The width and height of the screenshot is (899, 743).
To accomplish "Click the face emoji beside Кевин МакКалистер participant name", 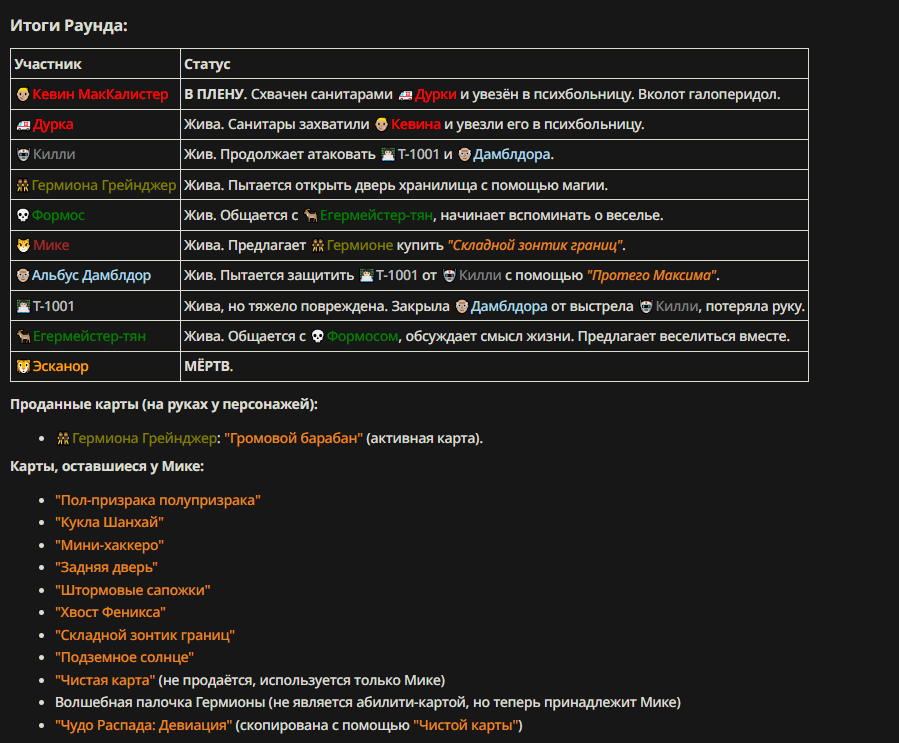I will click(x=23, y=95).
